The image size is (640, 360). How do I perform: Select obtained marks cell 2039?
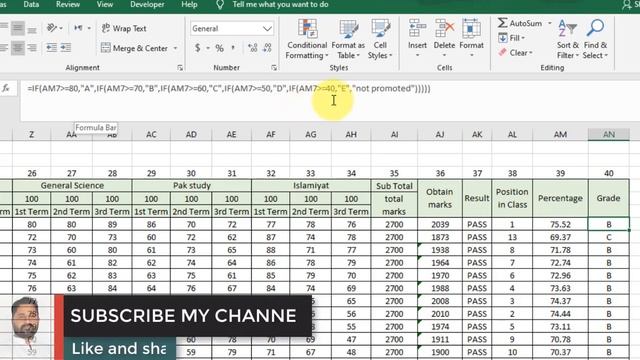coord(440,224)
